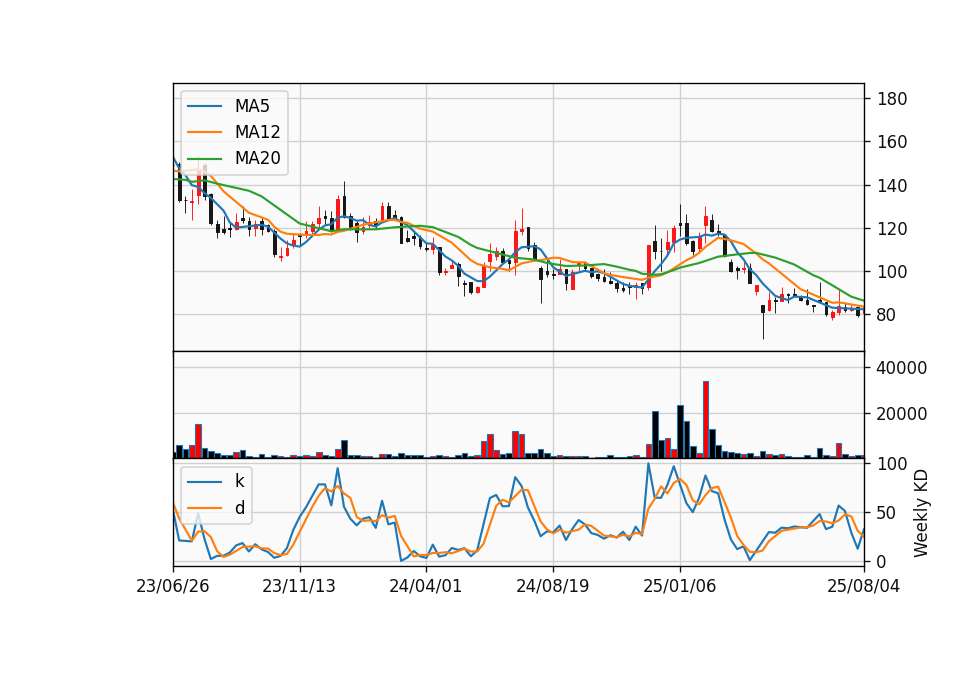Click the 25/08/04 date axis label
This screenshot has height=690, width=960.
pos(864,586)
